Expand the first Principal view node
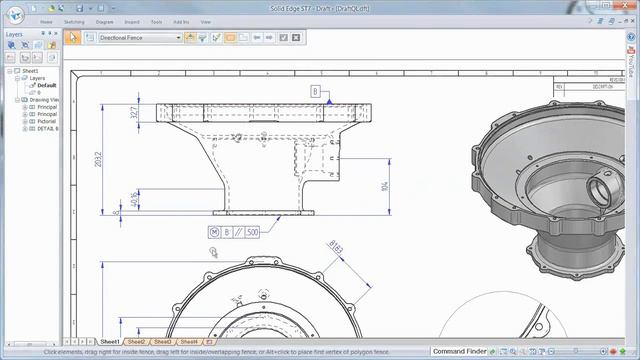The image size is (640, 360). [x=25, y=107]
